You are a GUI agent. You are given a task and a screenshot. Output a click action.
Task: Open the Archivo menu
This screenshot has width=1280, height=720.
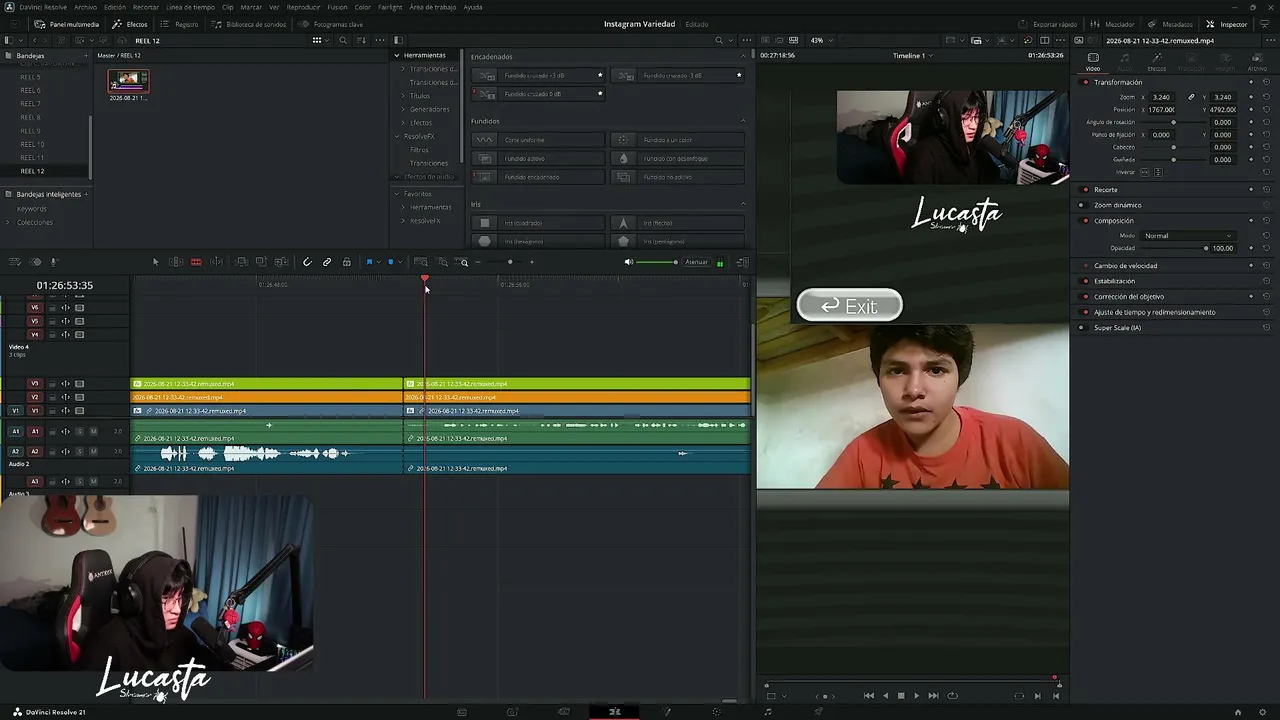point(86,7)
